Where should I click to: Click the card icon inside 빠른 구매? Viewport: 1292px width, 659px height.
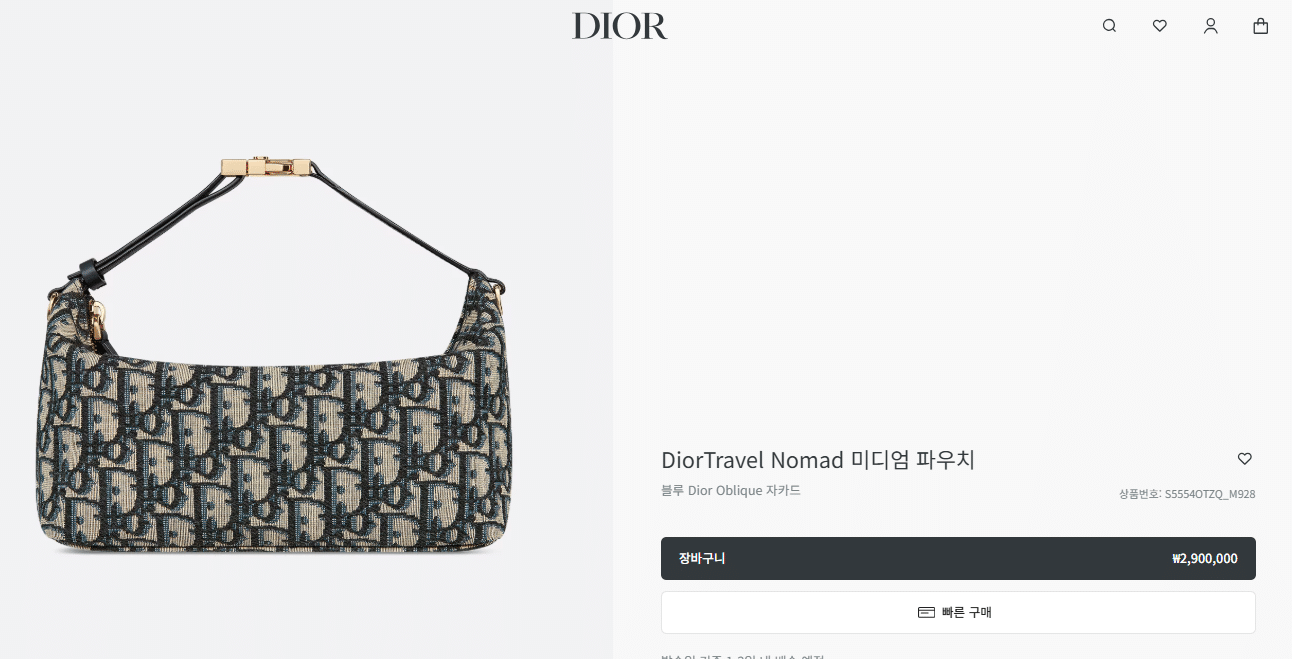[926, 612]
